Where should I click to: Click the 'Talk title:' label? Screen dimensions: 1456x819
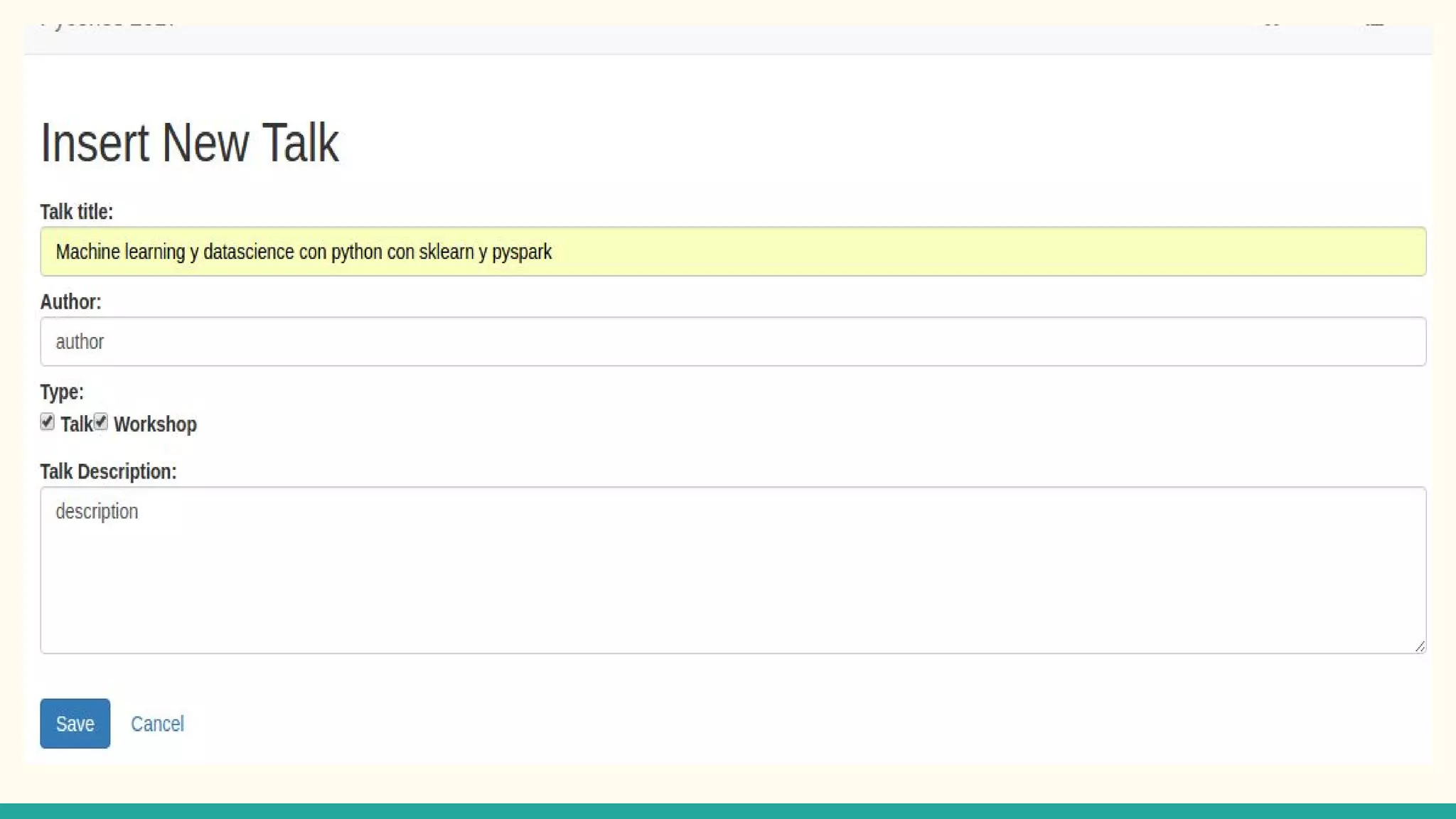tap(76, 212)
